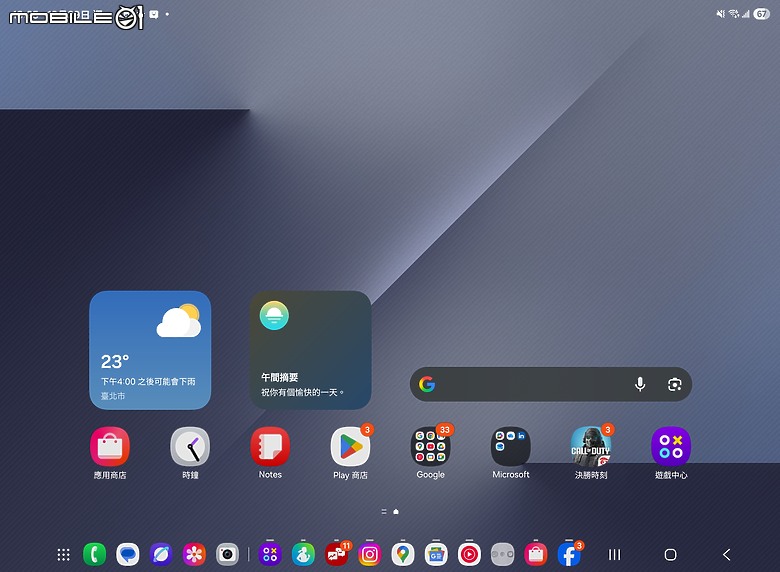
Task: Launch Instagram from the taskbar
Action: coord(370,554)
